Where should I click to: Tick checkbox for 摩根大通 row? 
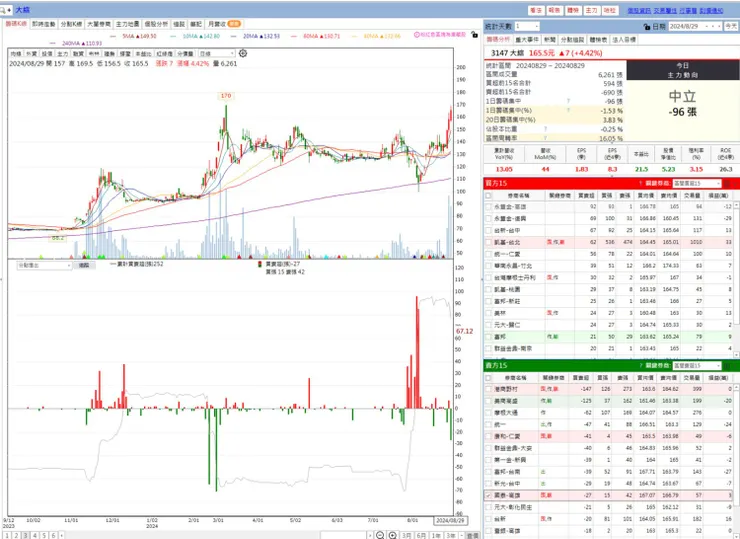(488, 413)
